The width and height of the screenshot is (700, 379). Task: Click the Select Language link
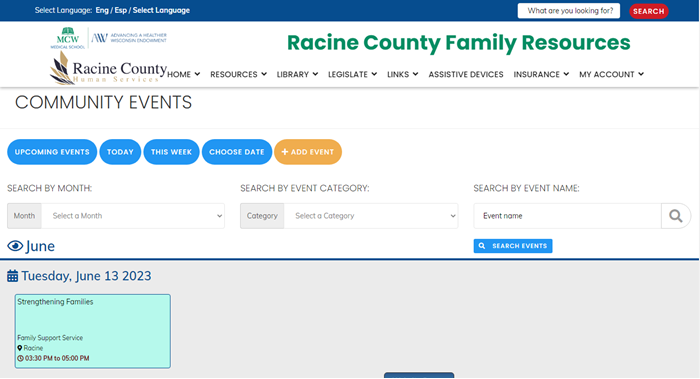(x=161, y=10)
